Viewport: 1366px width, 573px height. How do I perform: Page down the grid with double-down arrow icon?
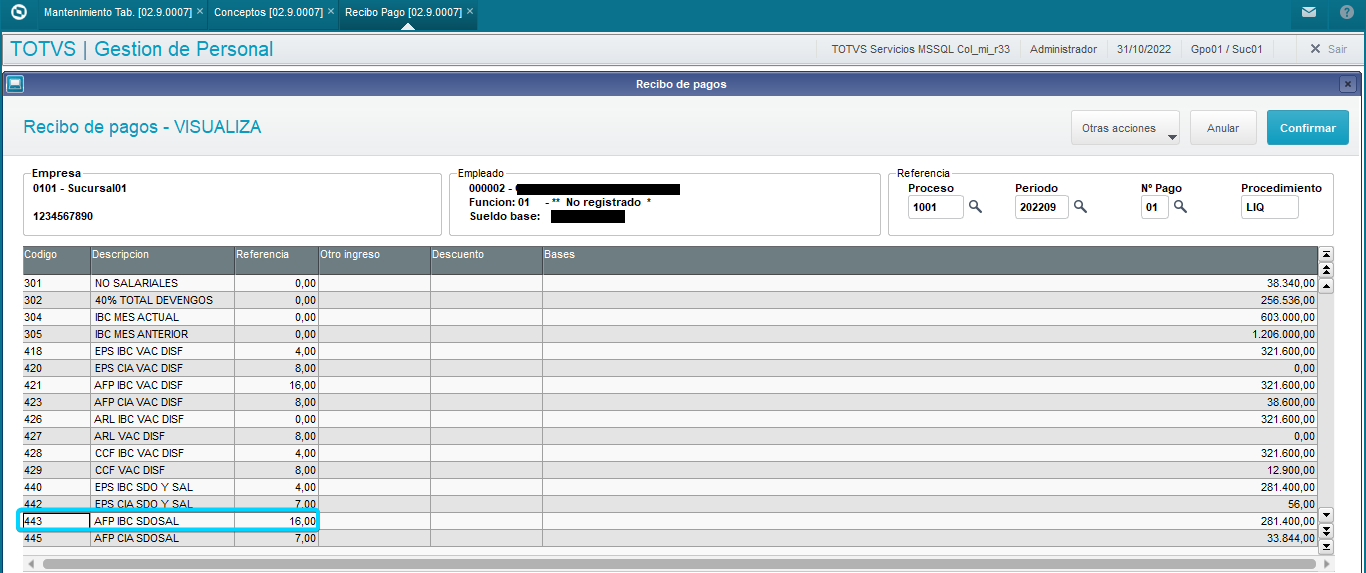[x=1327, y=530]
